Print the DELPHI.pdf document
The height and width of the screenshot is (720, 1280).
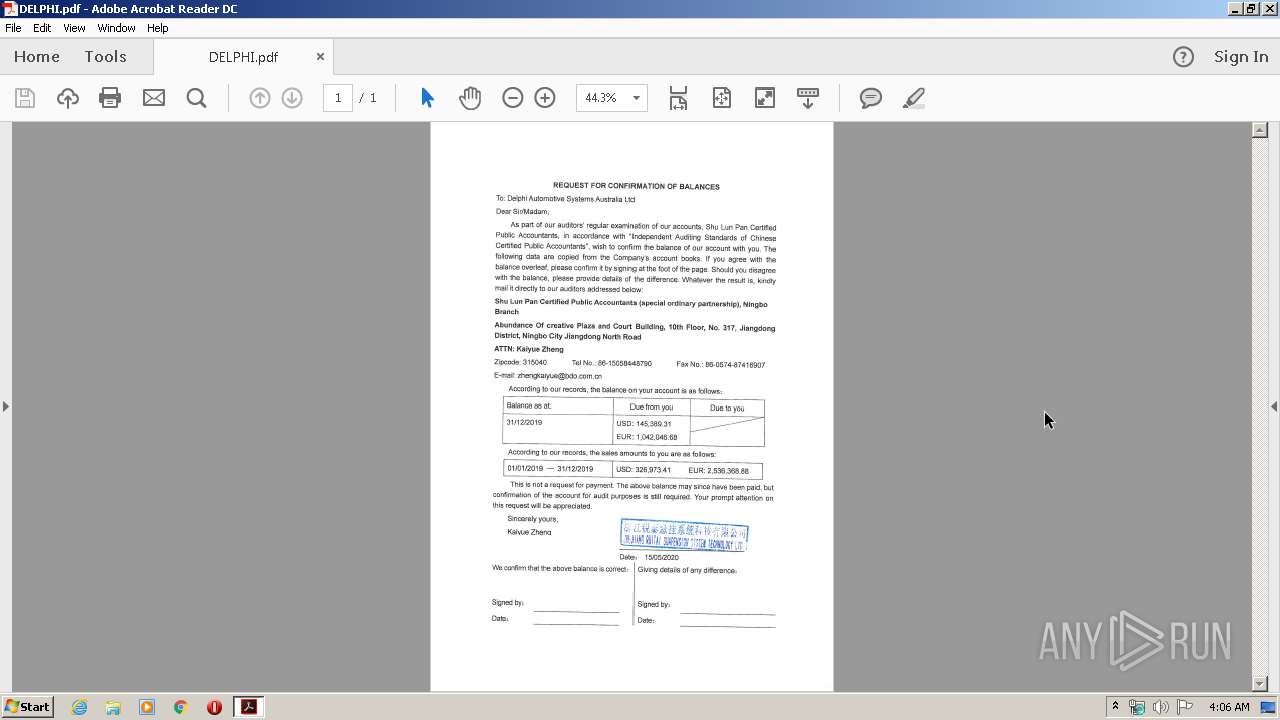110,98
